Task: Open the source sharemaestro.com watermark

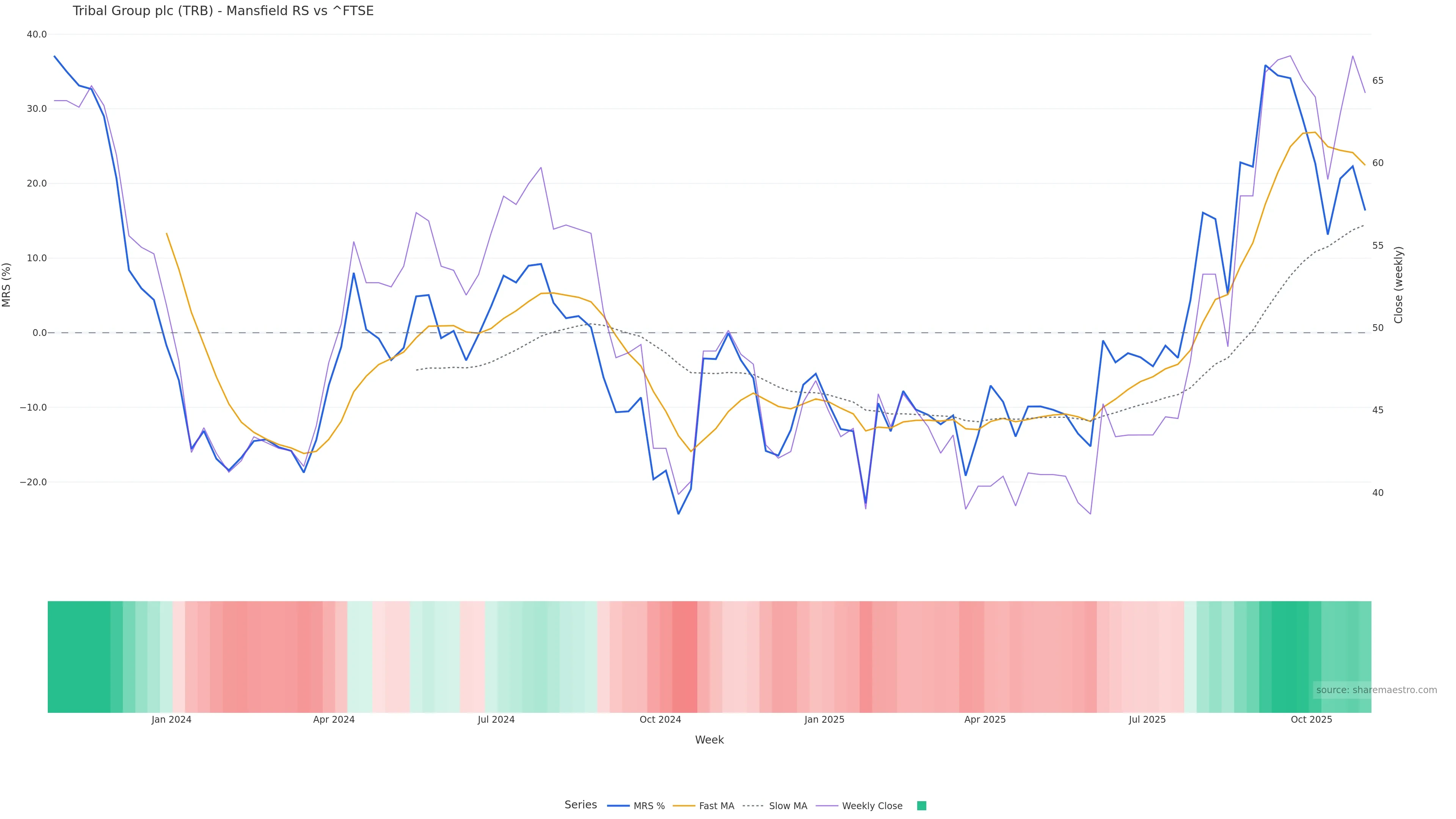Action: 1376,690
